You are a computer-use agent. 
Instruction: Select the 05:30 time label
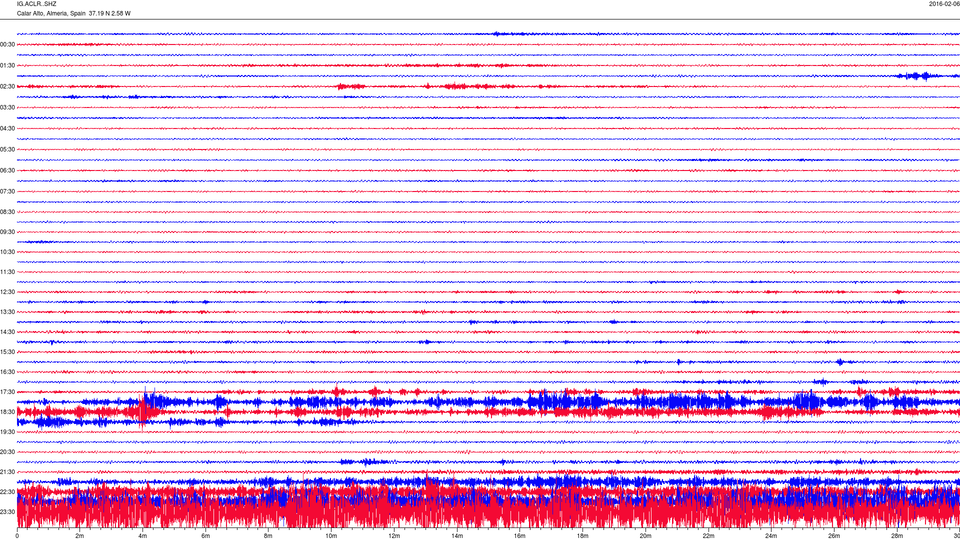tap(7, 149)
